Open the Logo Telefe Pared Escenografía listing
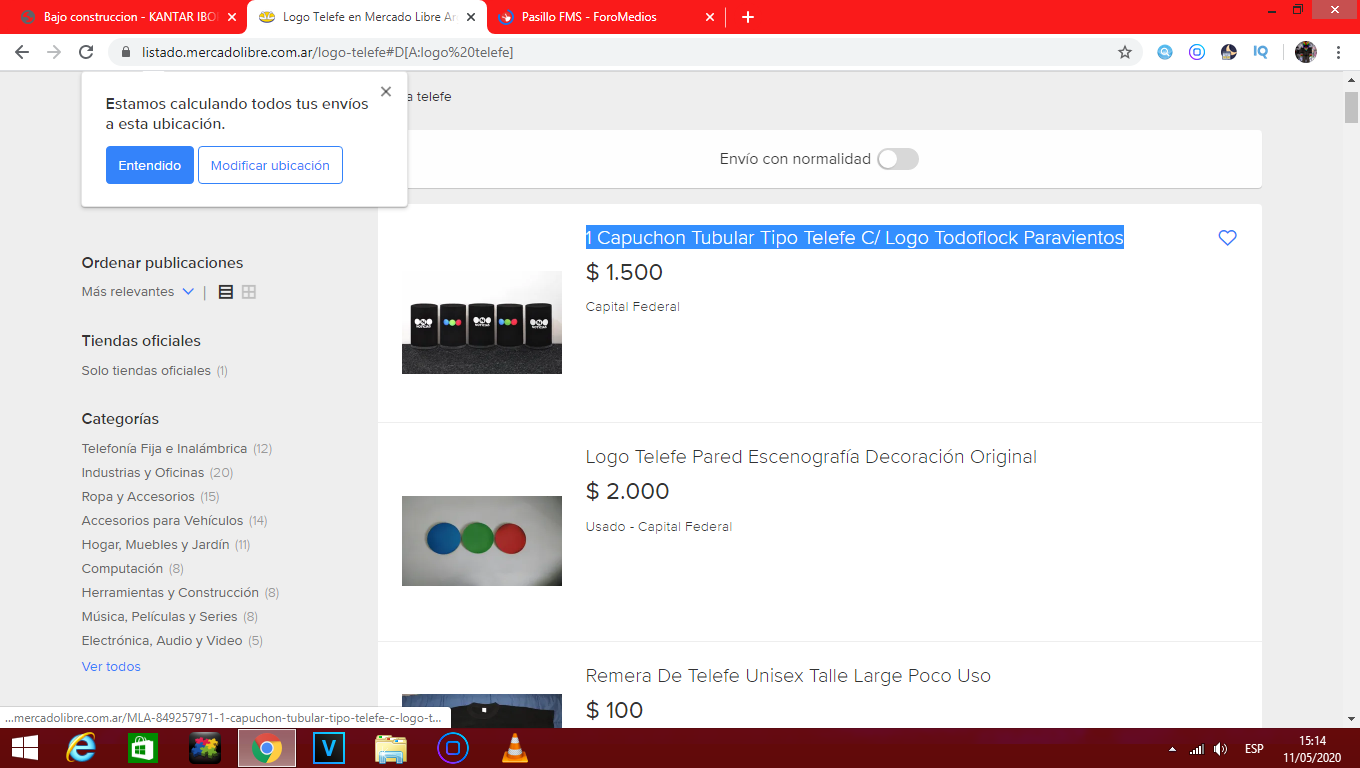1360x768 pixels. (811, 457)
